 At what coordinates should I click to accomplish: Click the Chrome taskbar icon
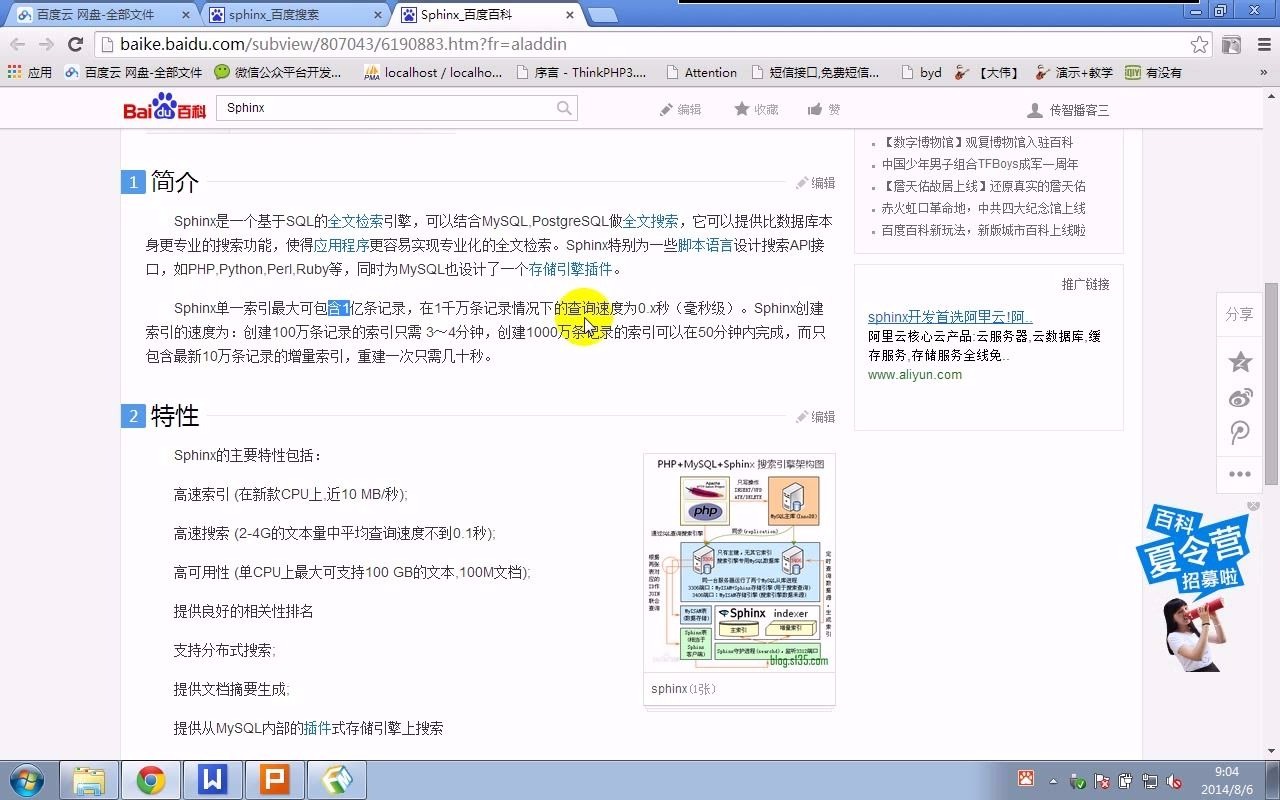tap(151, 780)
